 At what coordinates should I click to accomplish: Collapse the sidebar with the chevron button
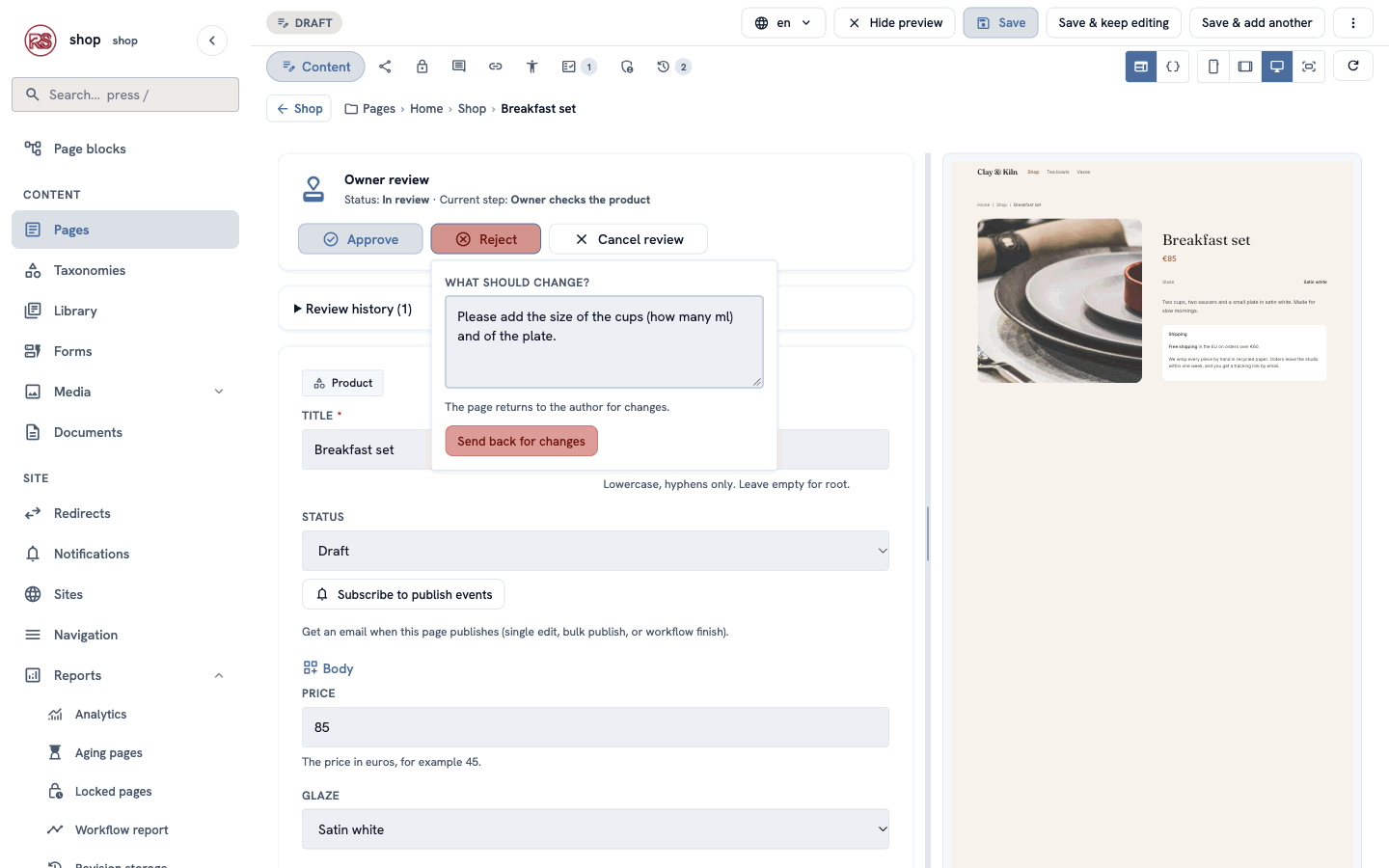click(212, 41)
